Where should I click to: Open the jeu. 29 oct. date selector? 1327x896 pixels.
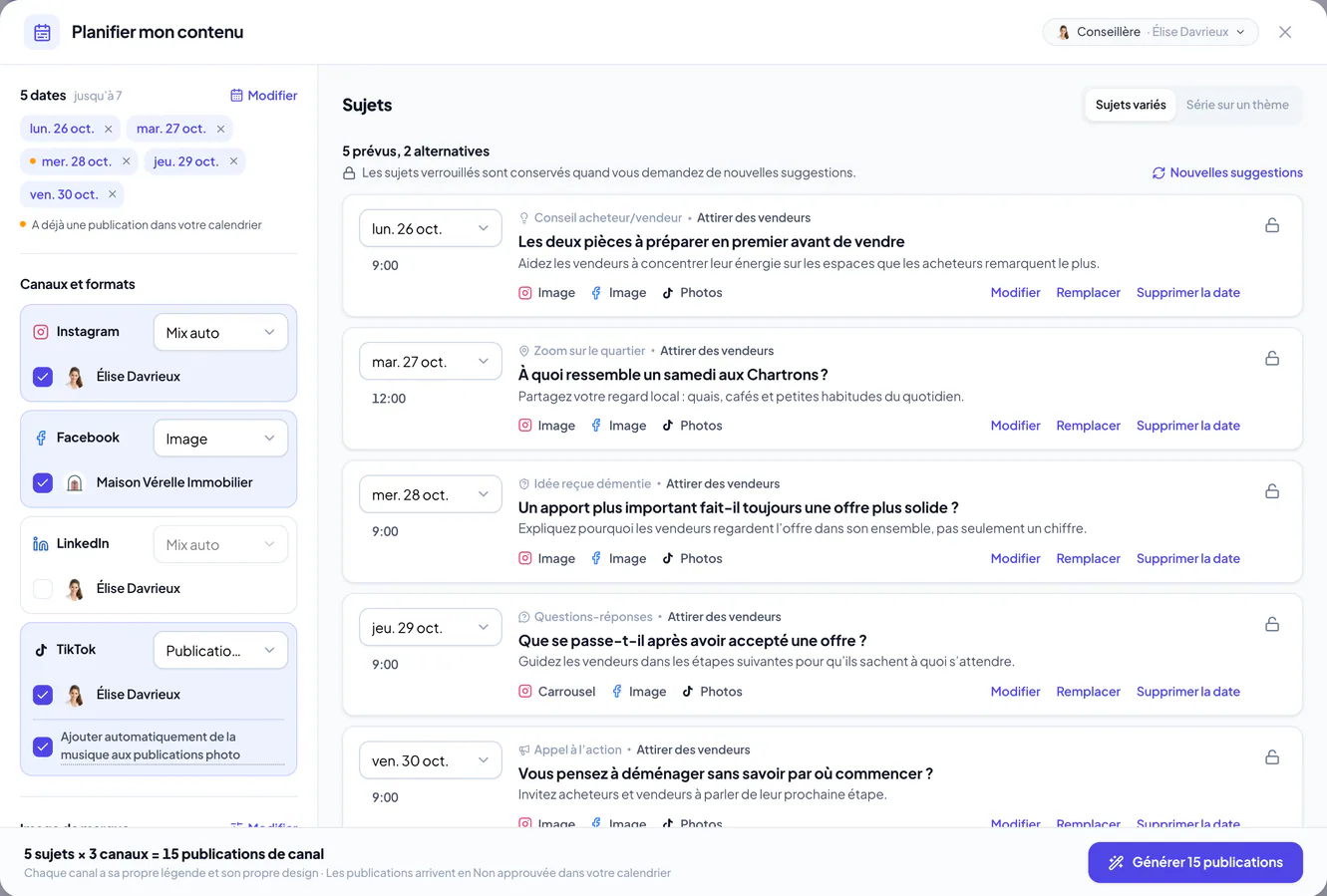(x=431, y=628)
